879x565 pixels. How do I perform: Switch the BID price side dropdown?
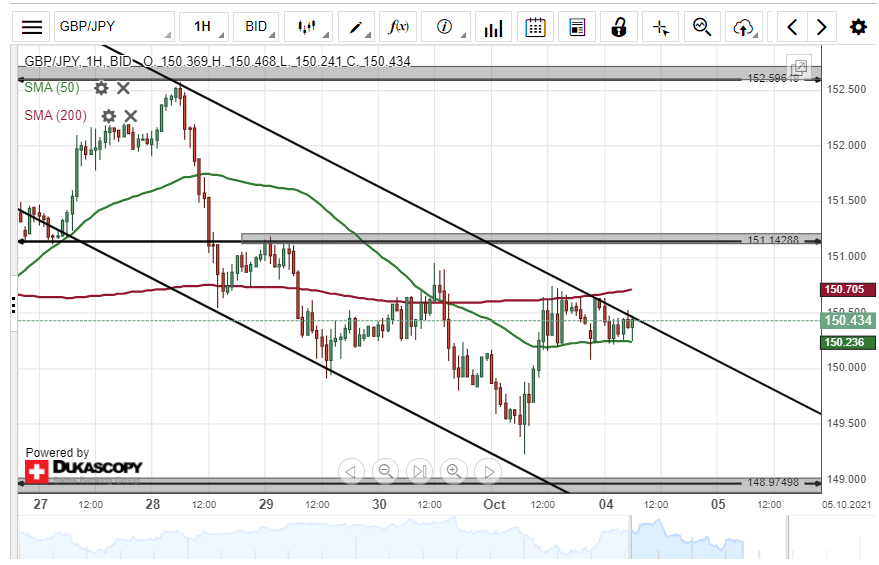(257, 26)
